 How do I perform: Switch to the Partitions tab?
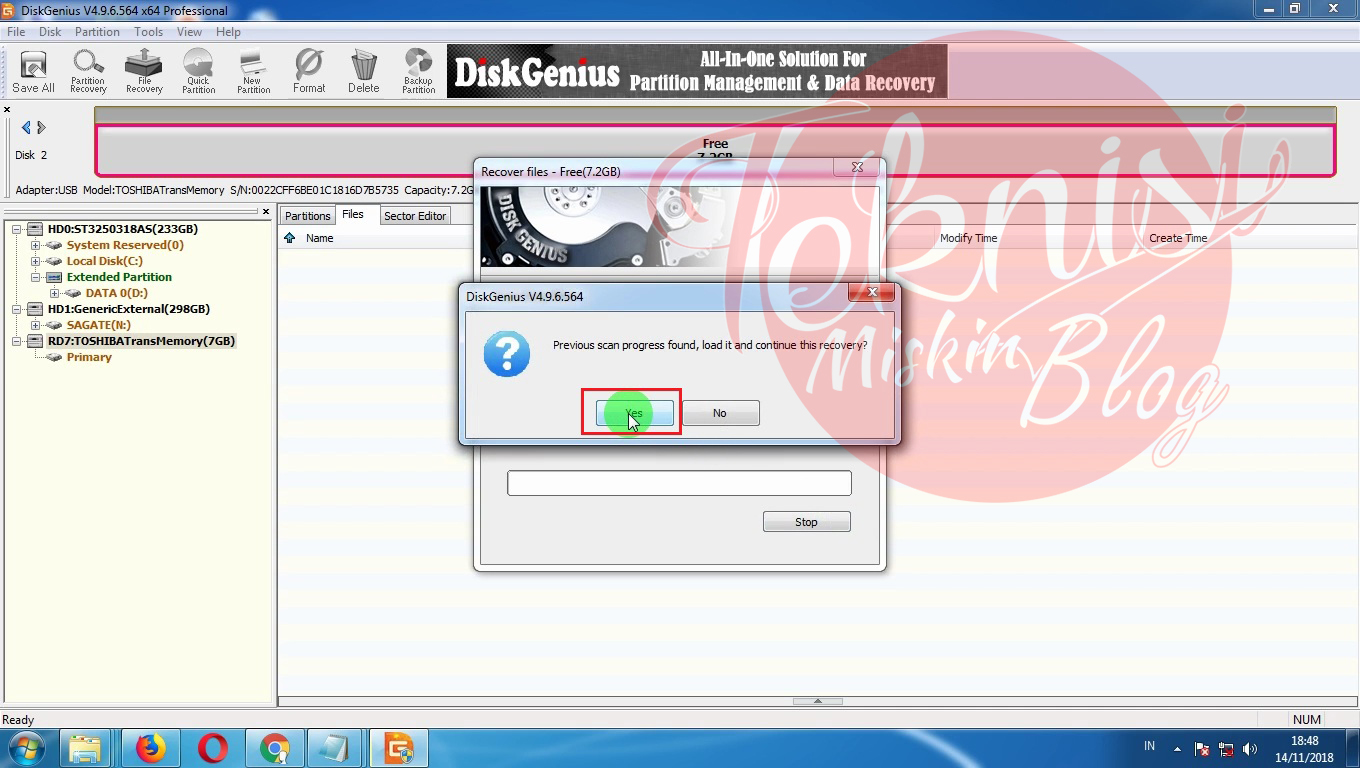click(307, 216)
